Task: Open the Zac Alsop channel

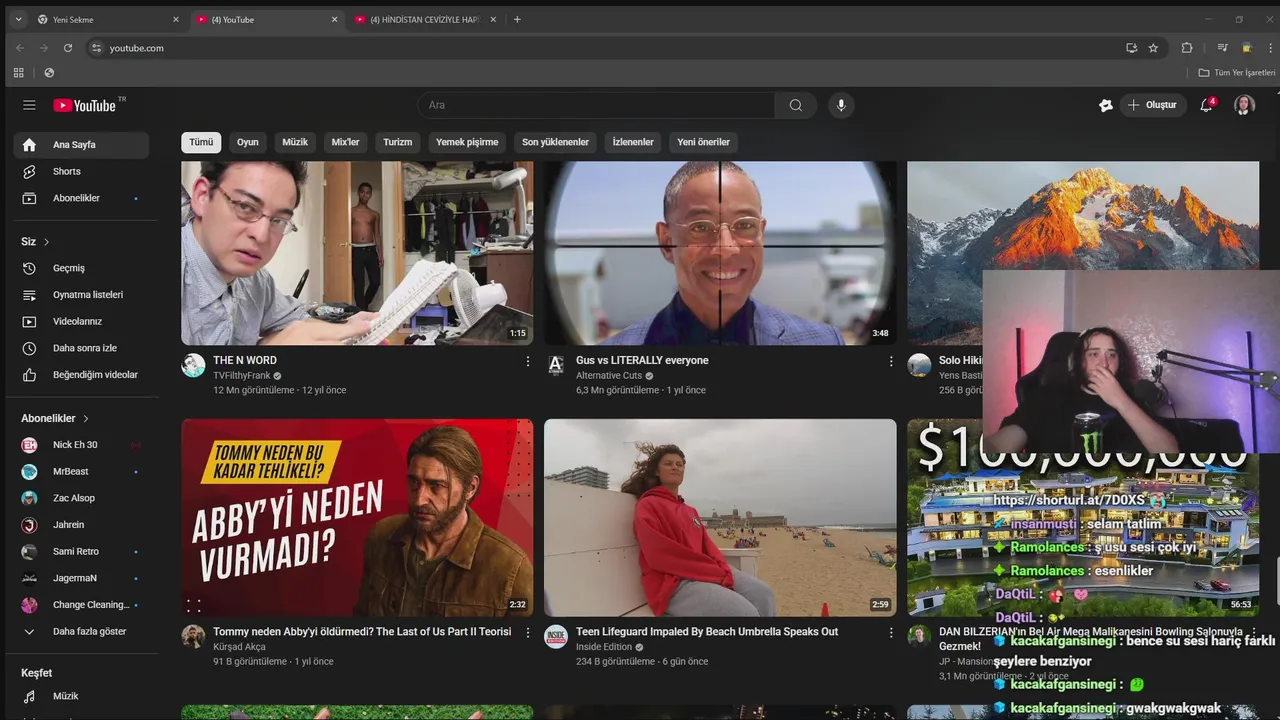Action: pos(81,498)
